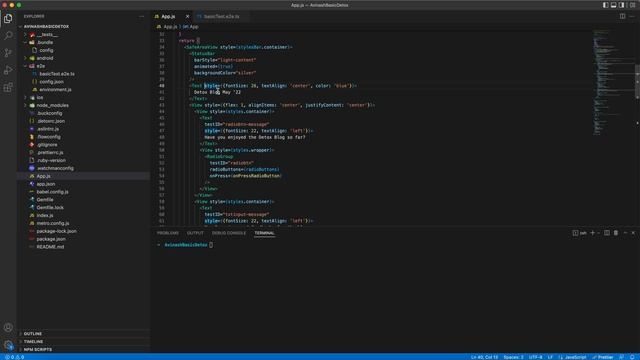Click the Prettier status bar item
Viewport: 640px width, 360px height.
click(x=603, y=357)
